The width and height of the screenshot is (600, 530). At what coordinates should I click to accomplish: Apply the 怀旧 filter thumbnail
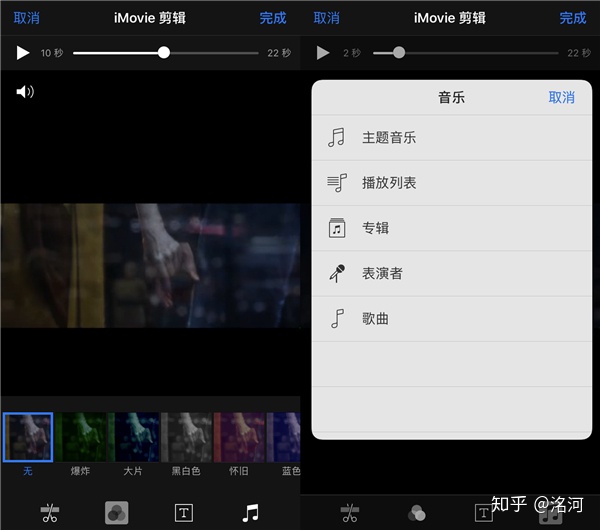[239, 437]
